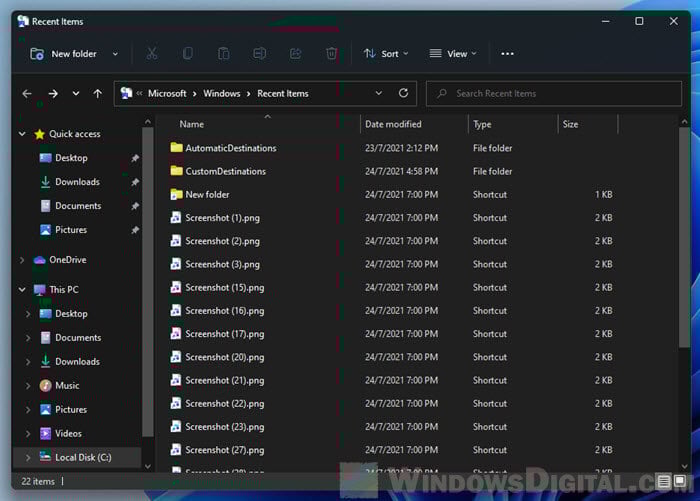Go forward with the right arrow
This screenshot has width=700, height=501.
coord(53,94)
